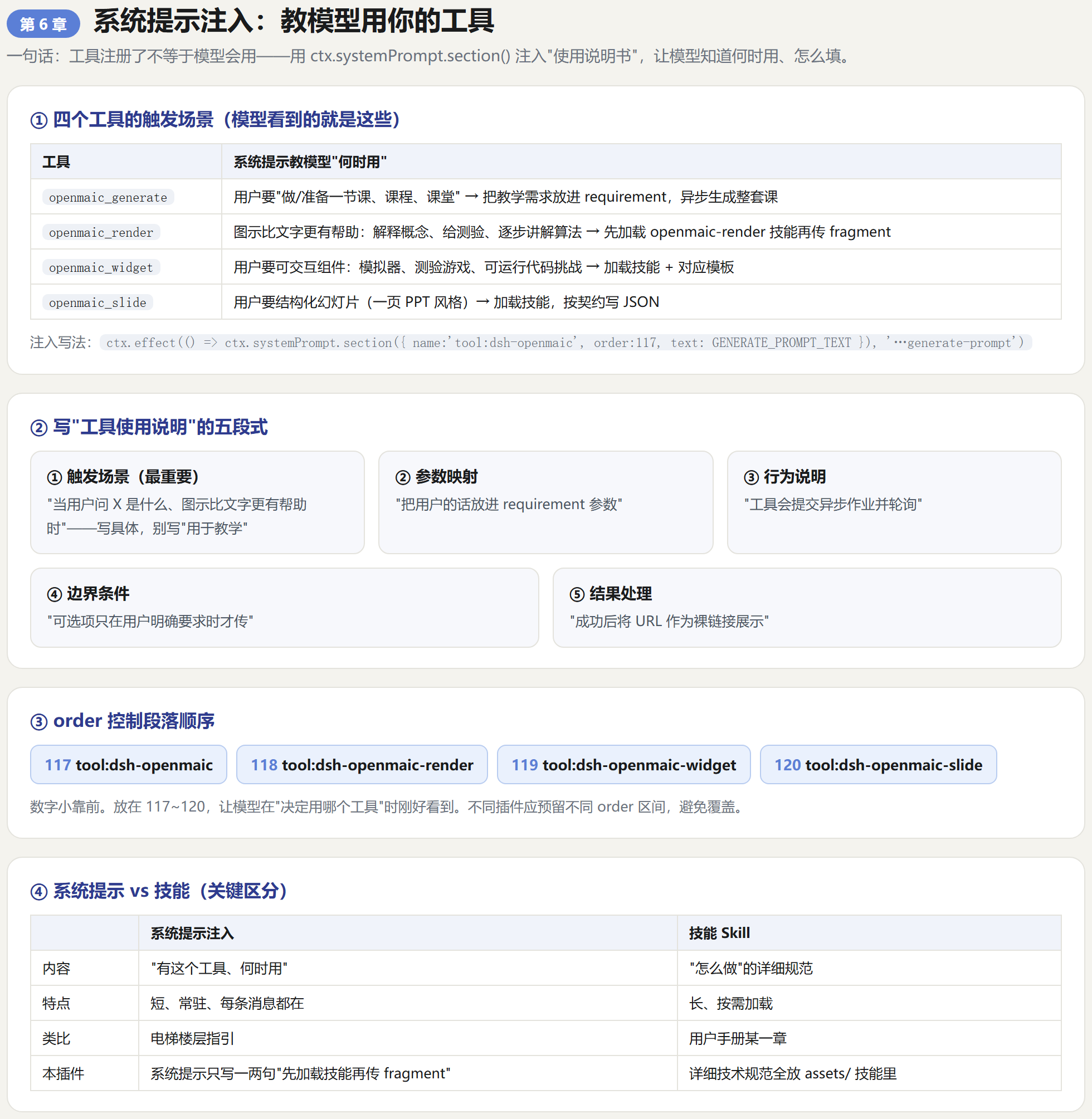
Task: Click the ctx.effect injection code snippet
Action: click(x=565, y=342)
